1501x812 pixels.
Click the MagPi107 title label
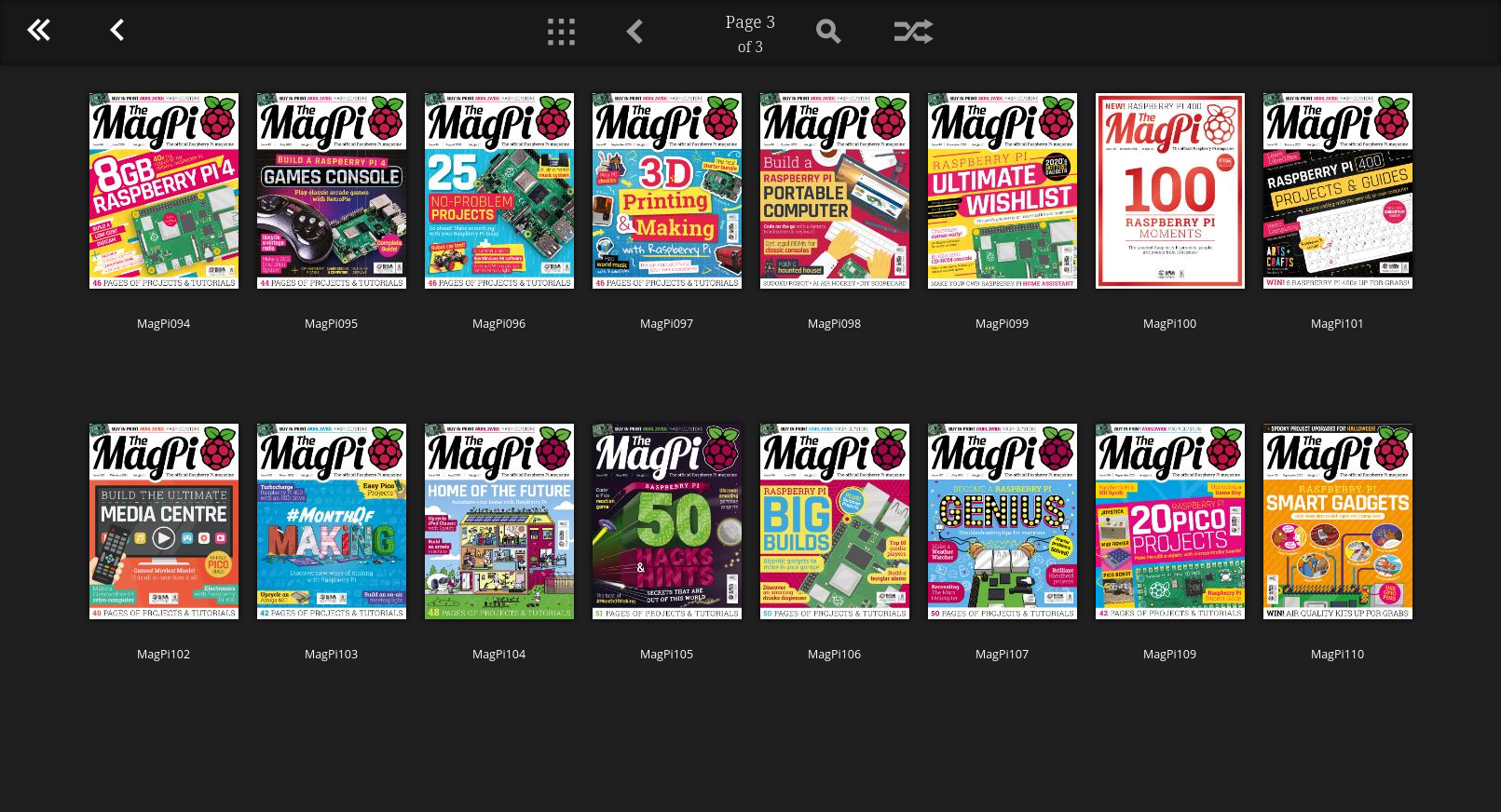(x=1003, y=655)
